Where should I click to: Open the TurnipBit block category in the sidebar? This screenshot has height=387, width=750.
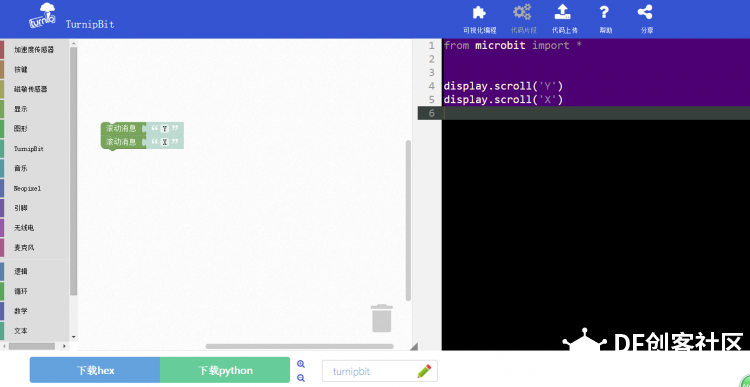tap(34, 149)
